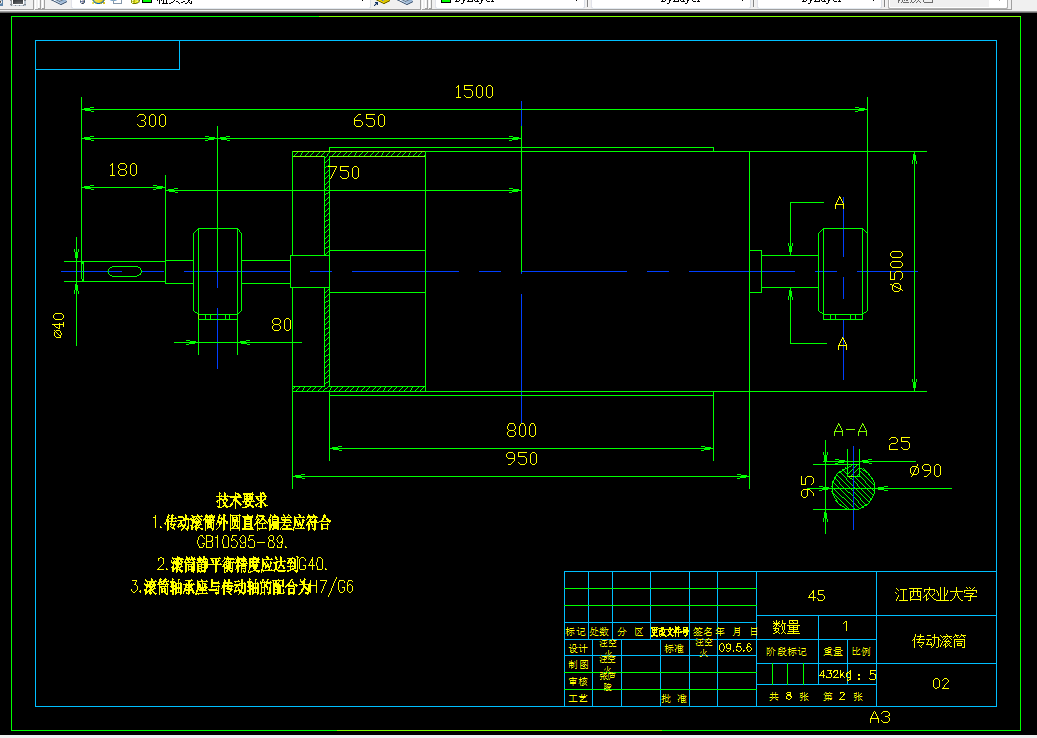This screenshot has height=738, width=1037.
Task: Click the 共 8 张 sheet count text
Action: (789, 696)
